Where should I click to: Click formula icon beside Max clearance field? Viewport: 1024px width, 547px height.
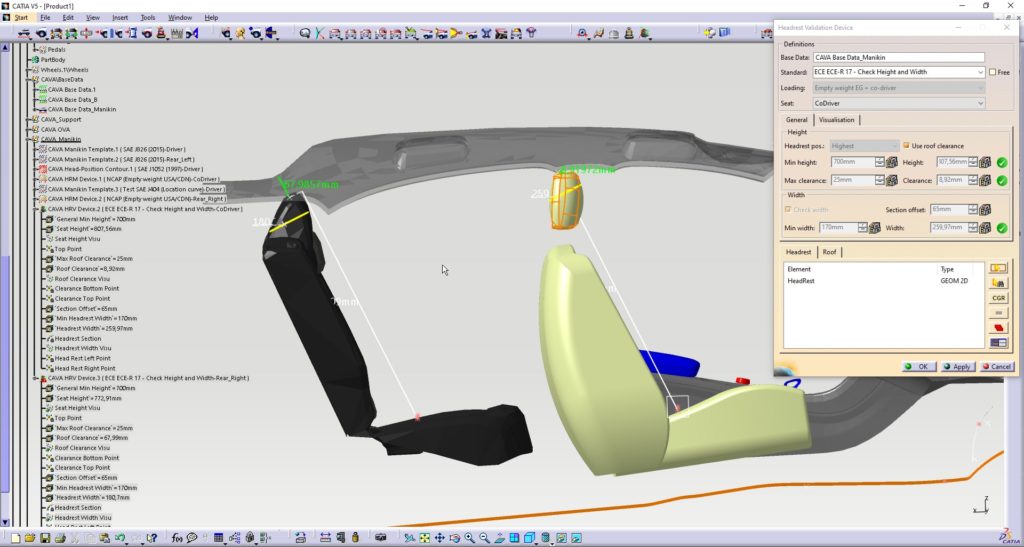[891, 180]
